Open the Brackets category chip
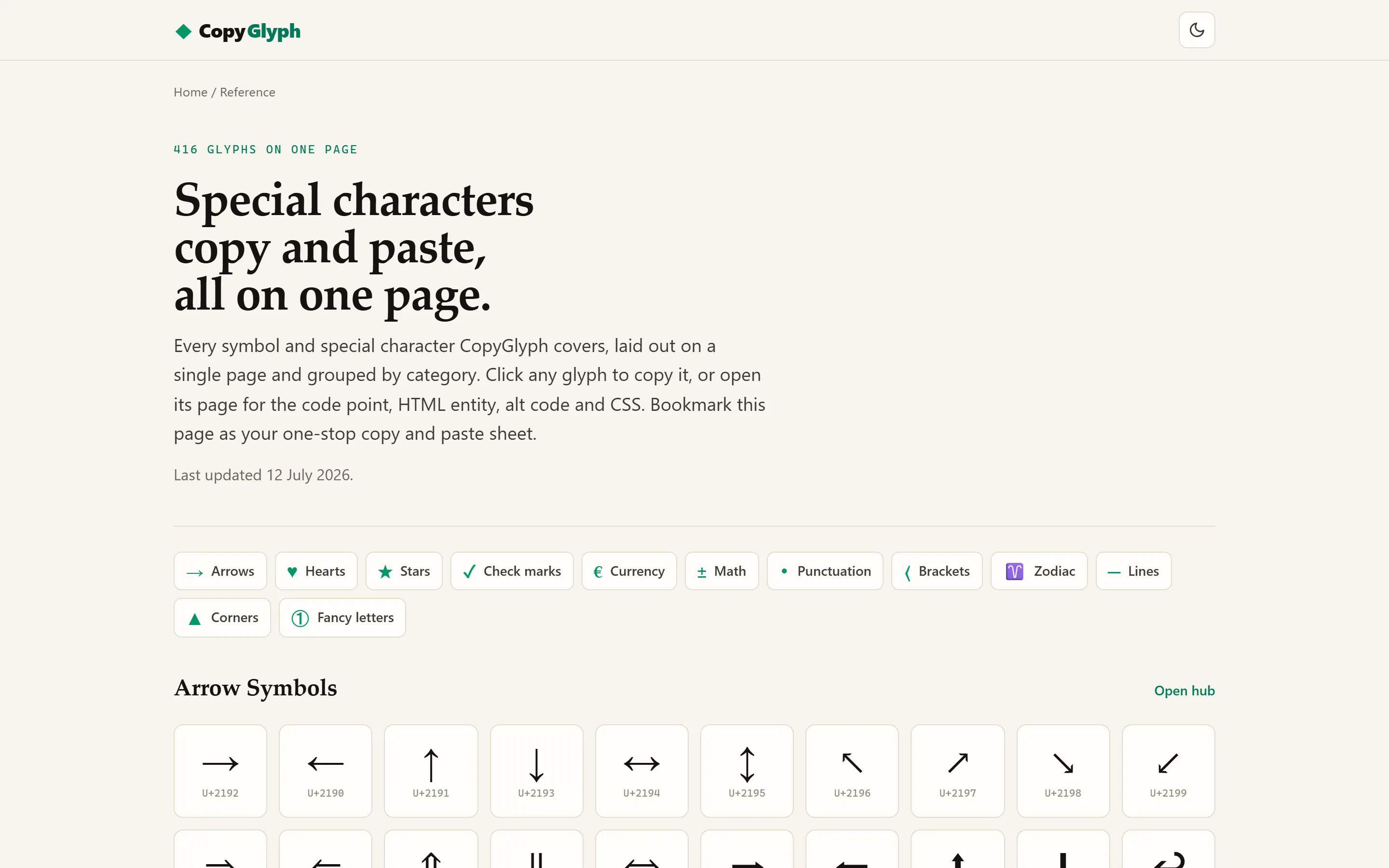The width and height of the screenshot is (1389, 868). pyautogui.click(x=937, y=570)
